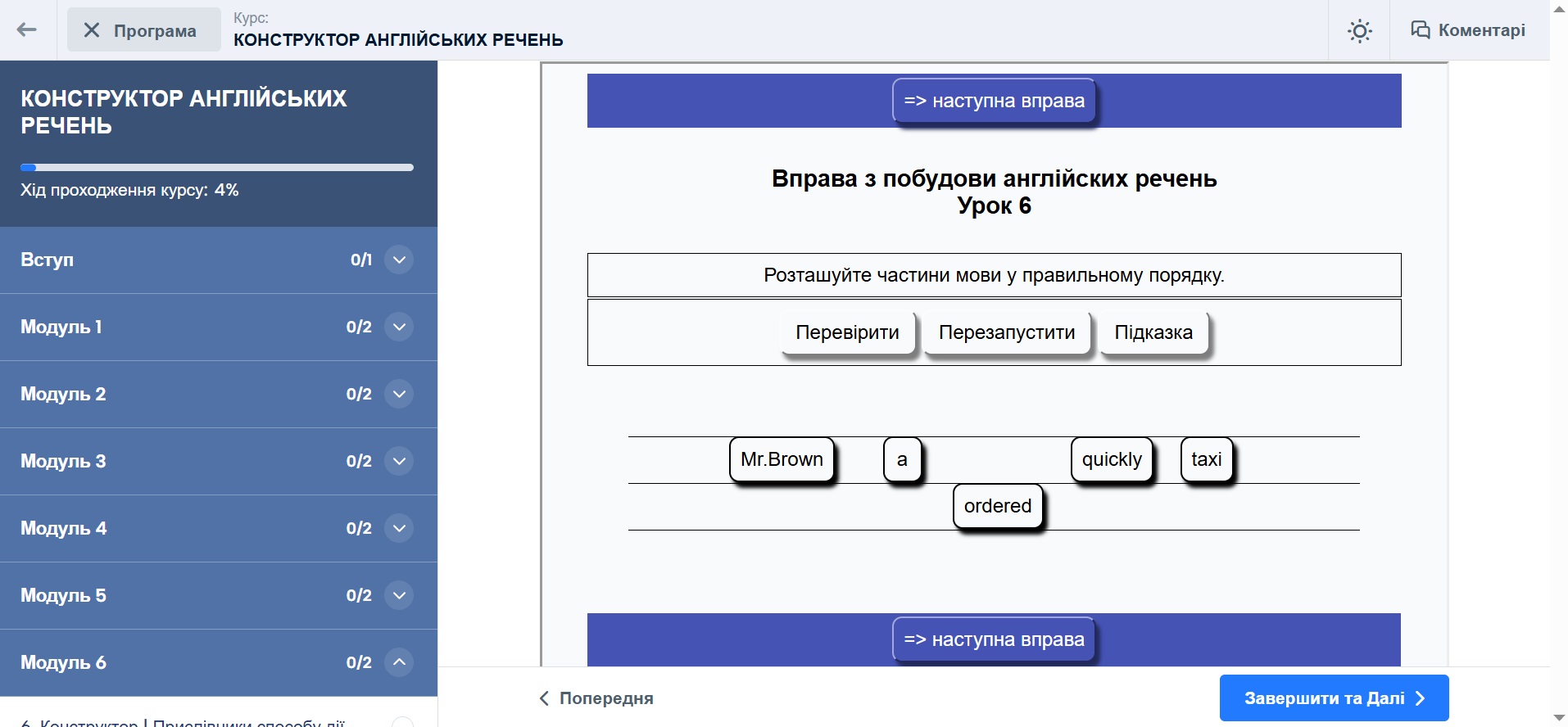Click the Перезапустити restart button
Screen dimensions: 1568x727
[1007, 332]
